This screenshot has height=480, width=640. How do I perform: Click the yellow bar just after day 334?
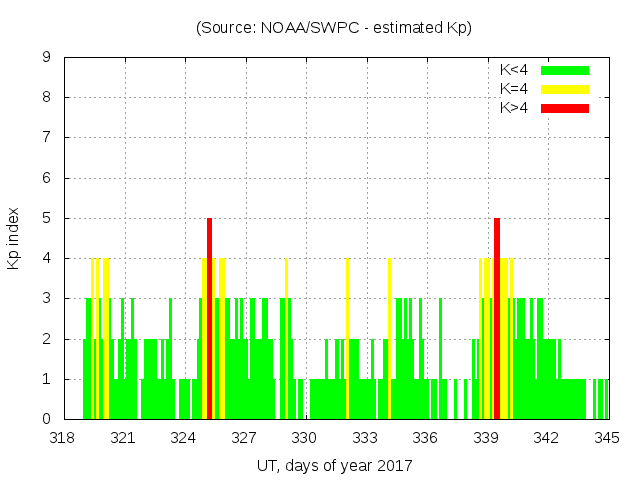click(x=389, y=338)
